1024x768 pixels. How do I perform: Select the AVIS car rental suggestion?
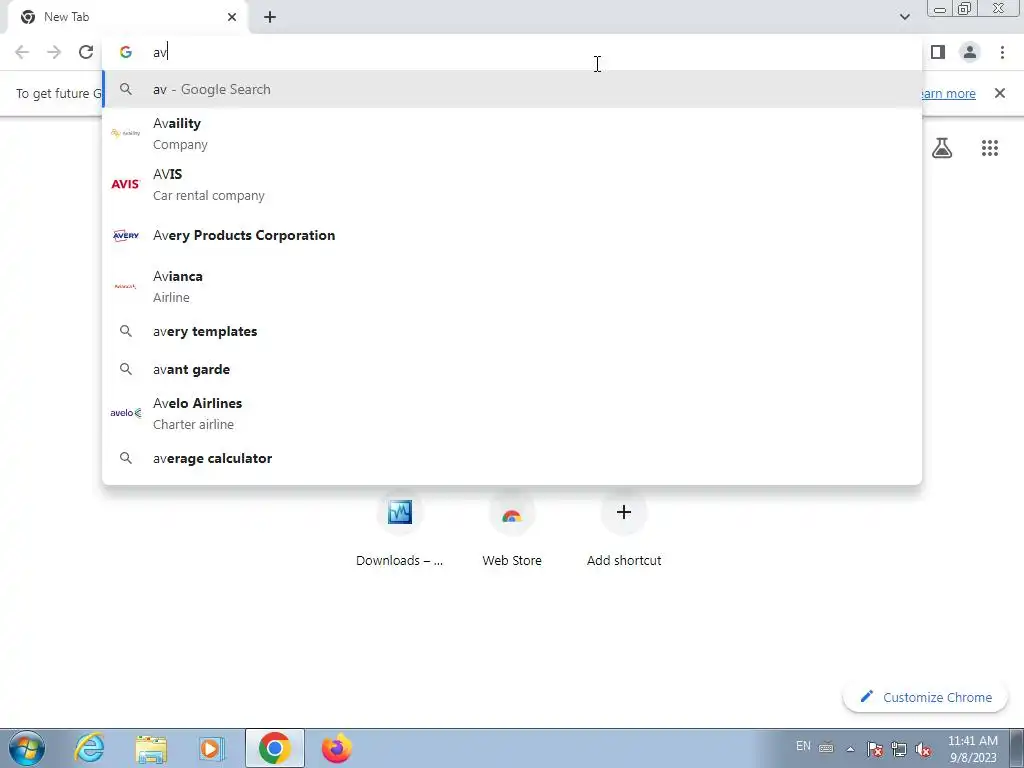pyautogui.click(x=512, y=184)
